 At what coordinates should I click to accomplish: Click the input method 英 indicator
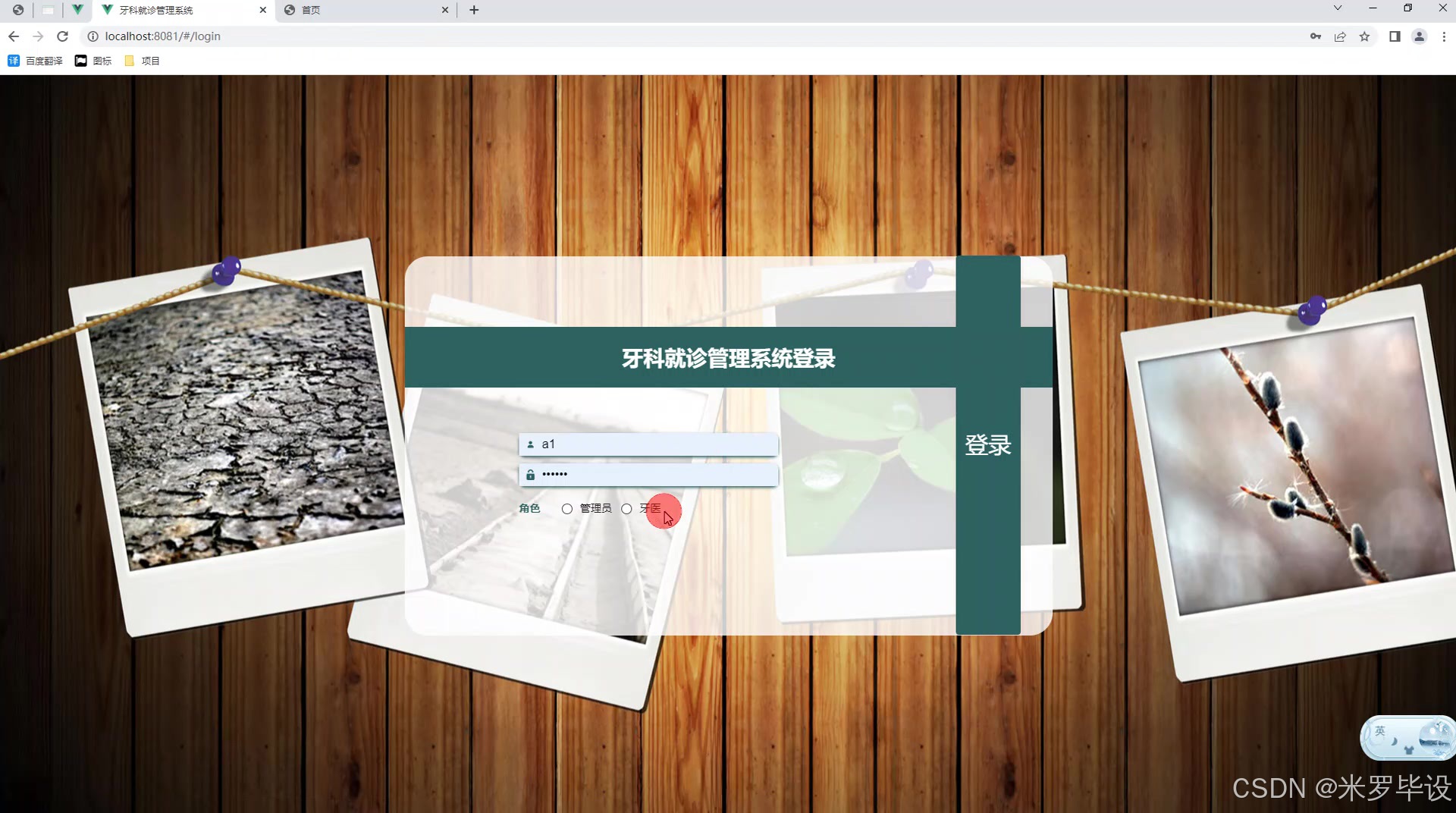(x=1380, y=731)
